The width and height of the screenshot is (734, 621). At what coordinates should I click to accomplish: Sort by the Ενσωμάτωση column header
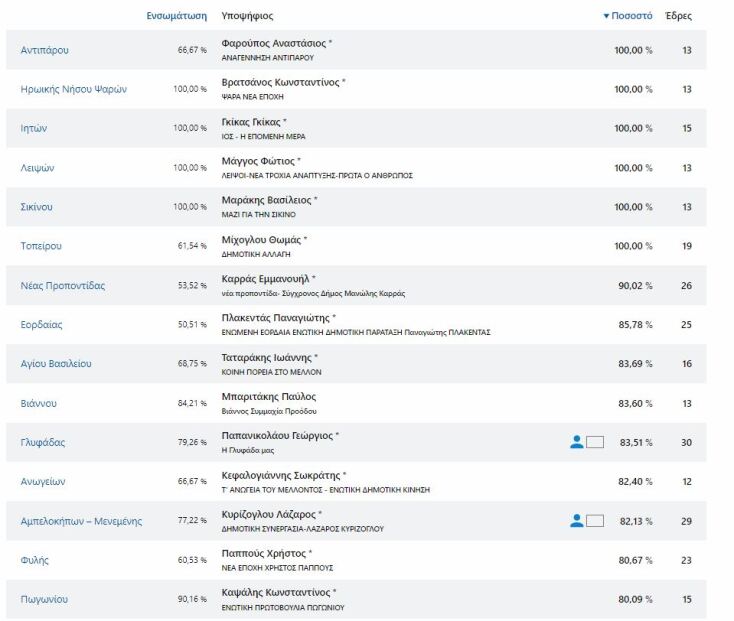176,16
